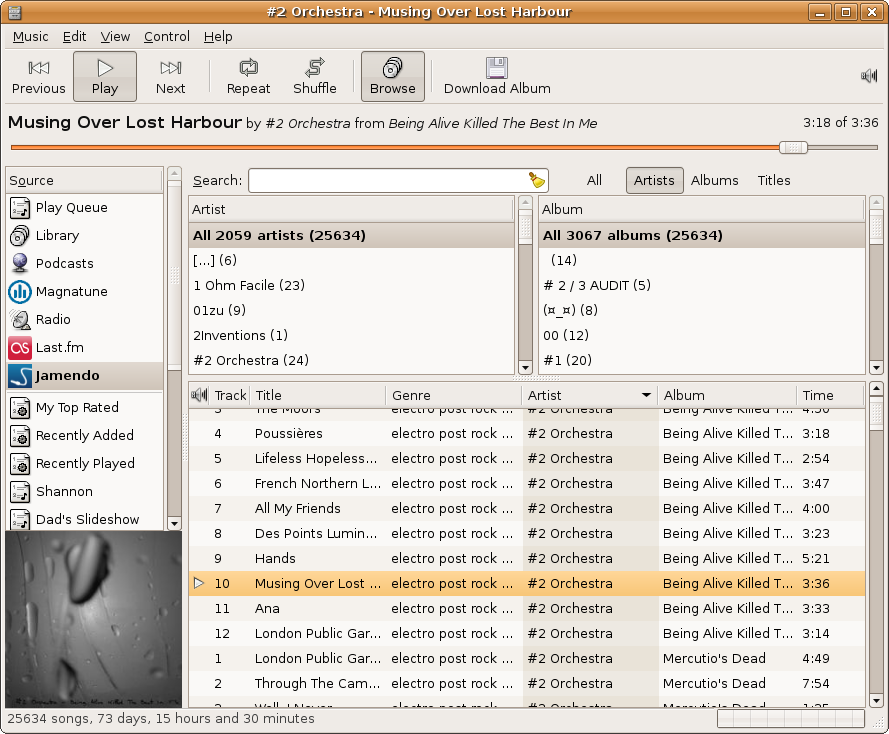
Task: Open My Top Rated playlist
Action: click(x=85, y=408)
